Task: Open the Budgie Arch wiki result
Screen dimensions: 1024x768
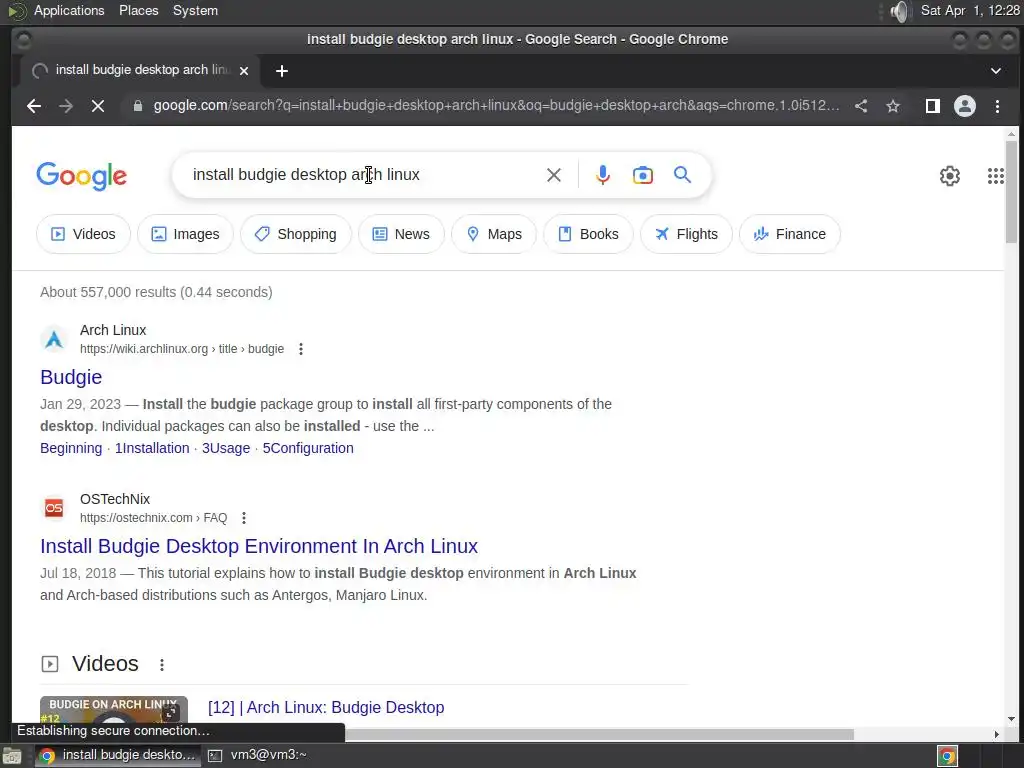Action: point(71,377)
